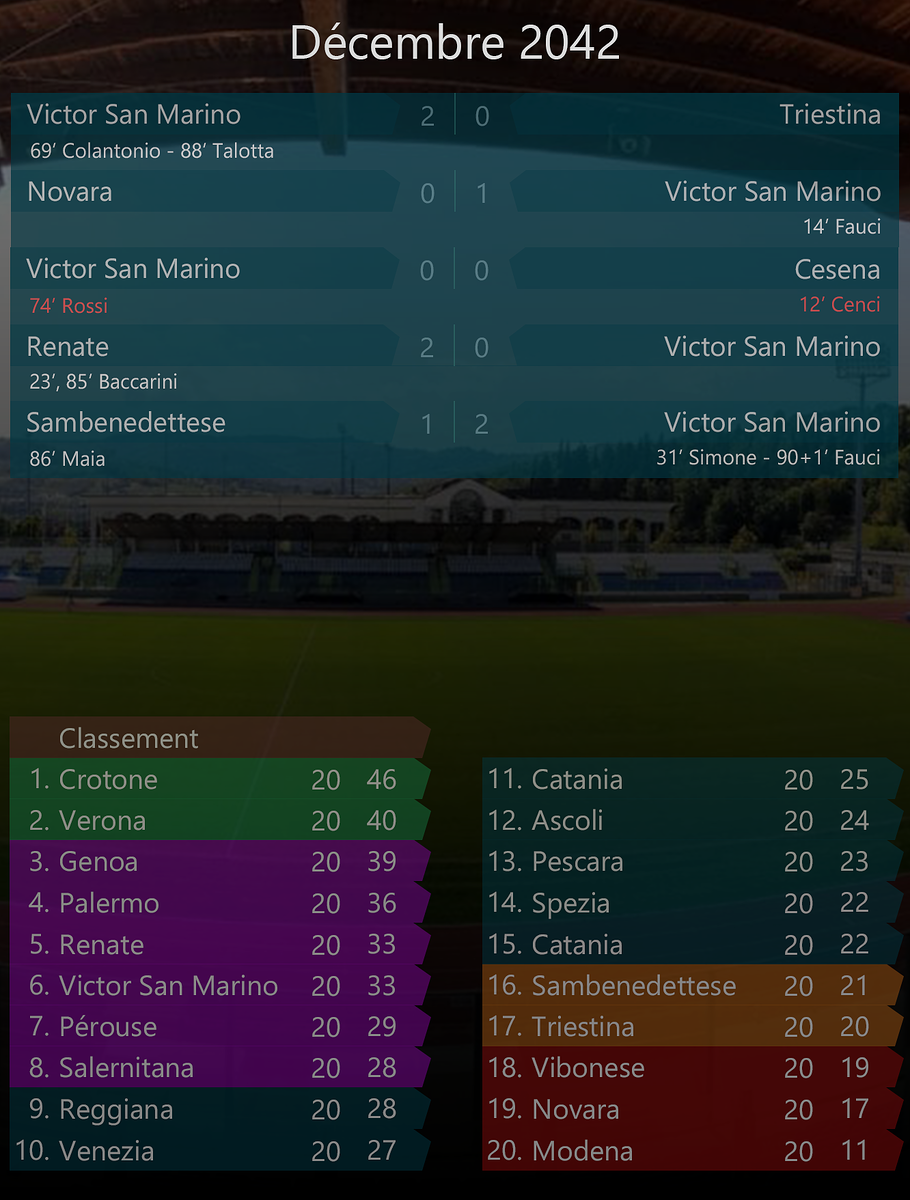Open the Novara vs Victor San Marino result

point(455,208)
